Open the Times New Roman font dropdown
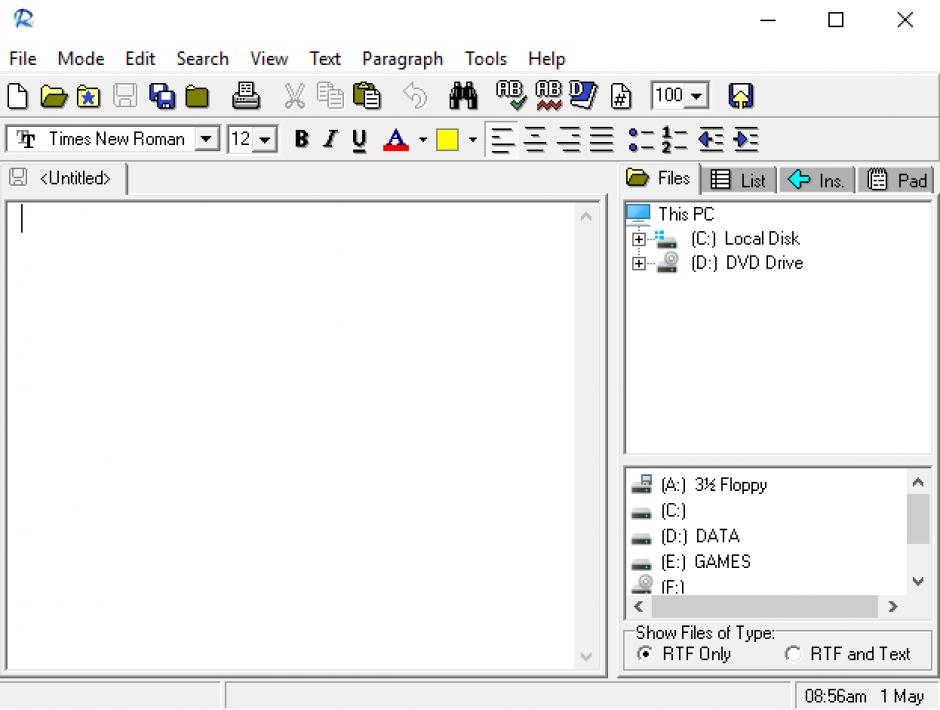 (x=206, y=139)
